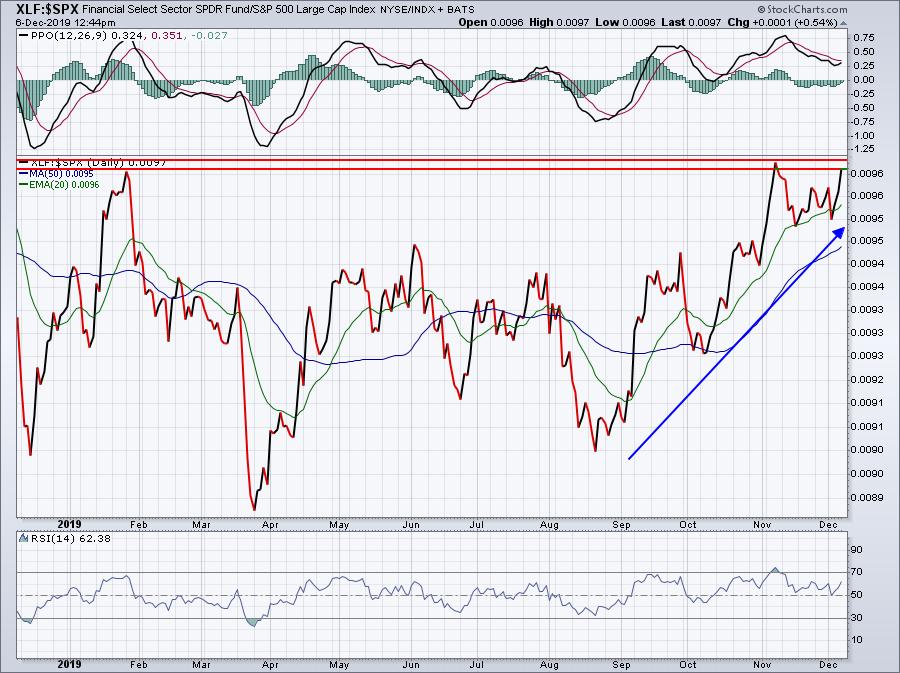Click the EMA(20) legend entry

click(x=59, y=185)
